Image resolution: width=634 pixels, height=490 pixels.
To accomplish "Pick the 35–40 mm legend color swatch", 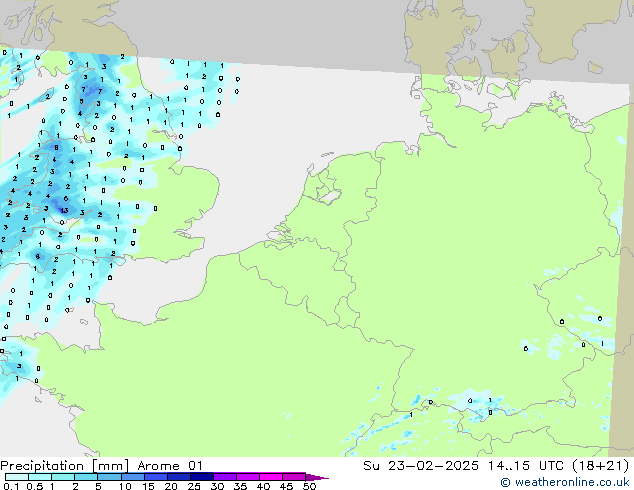I will (247, 477).
